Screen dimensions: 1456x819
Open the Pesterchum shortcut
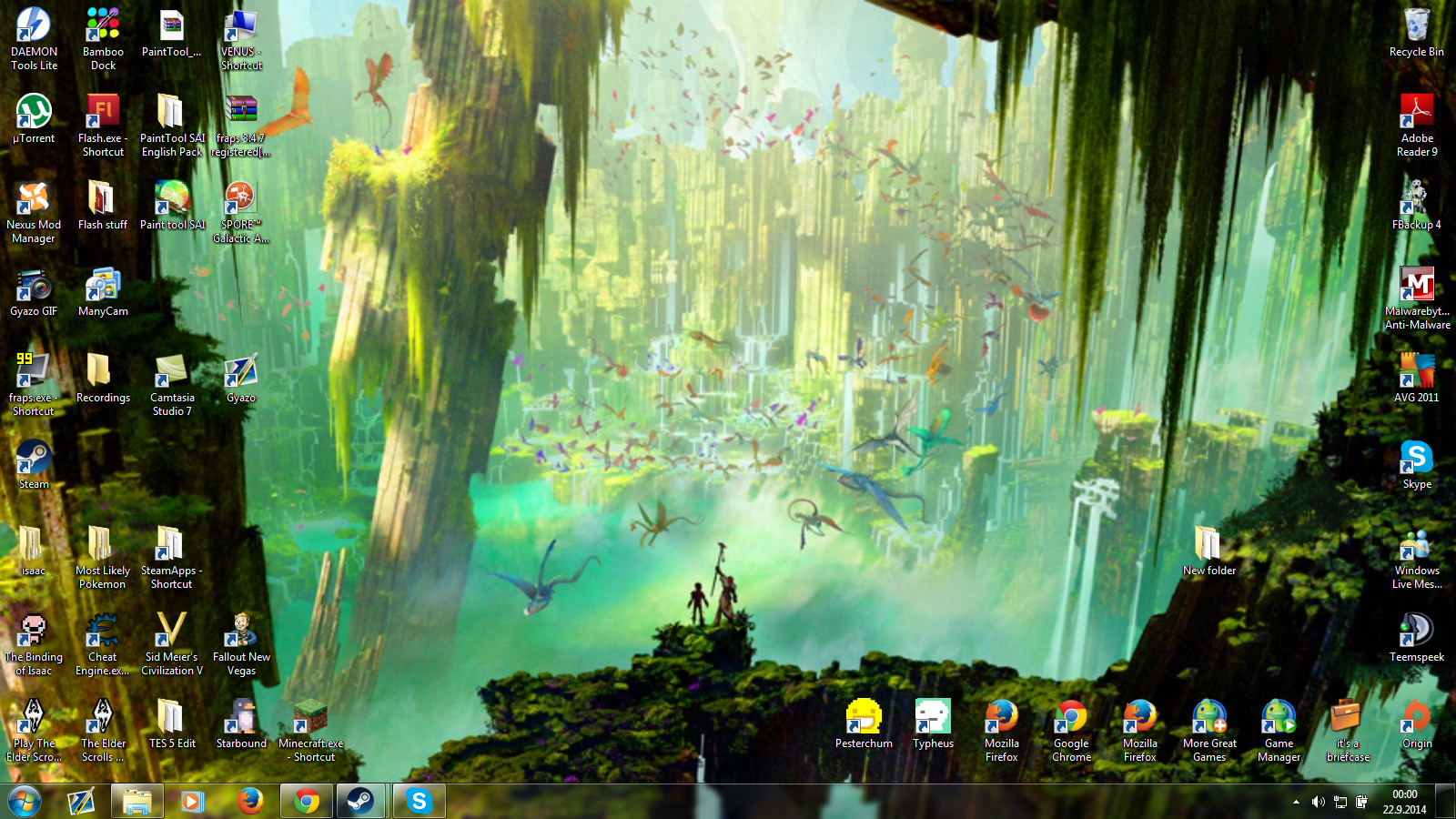tap(864, 724)
